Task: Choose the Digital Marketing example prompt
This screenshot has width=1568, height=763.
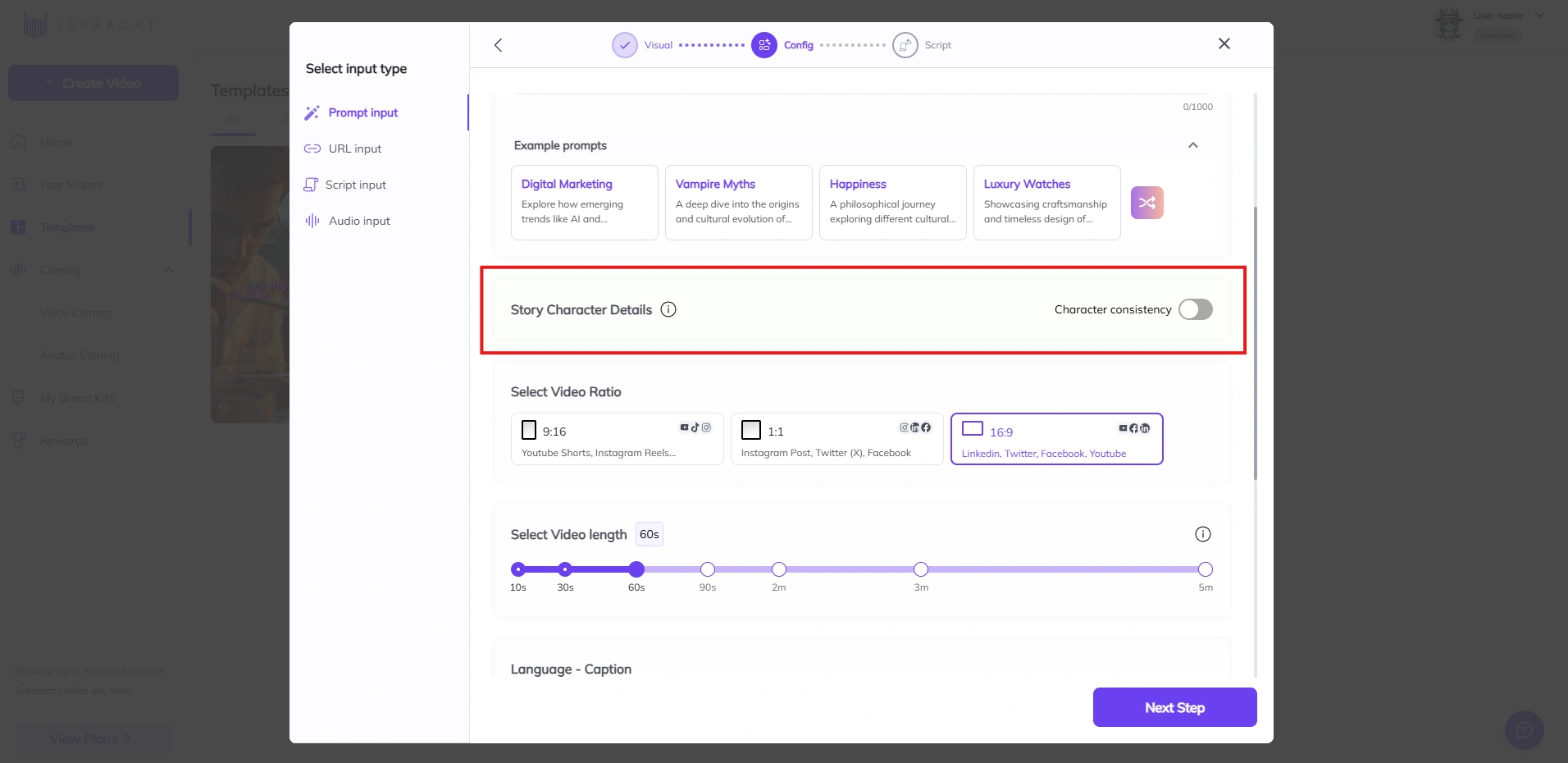Action: point(585,203)
